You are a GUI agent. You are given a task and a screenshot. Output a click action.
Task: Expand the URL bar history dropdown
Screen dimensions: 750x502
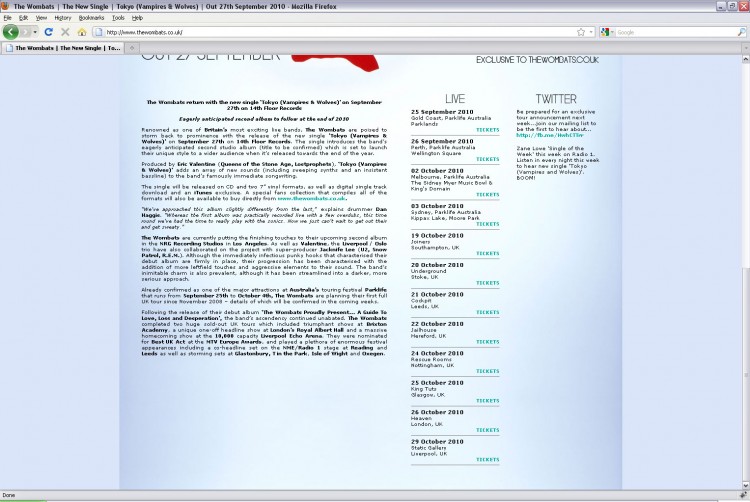(x=591, y=32)
